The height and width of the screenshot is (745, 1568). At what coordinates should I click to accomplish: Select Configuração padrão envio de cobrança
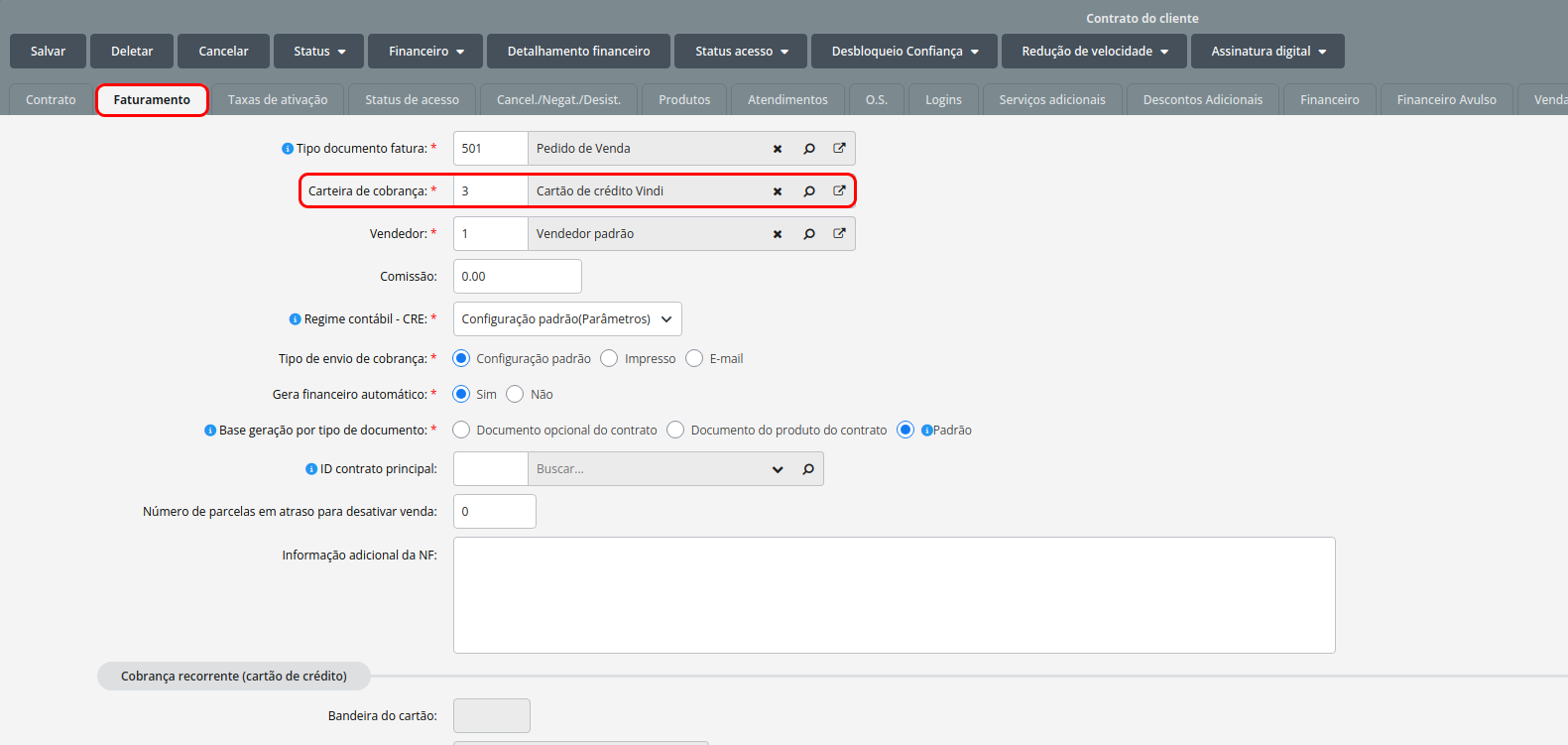461,358
